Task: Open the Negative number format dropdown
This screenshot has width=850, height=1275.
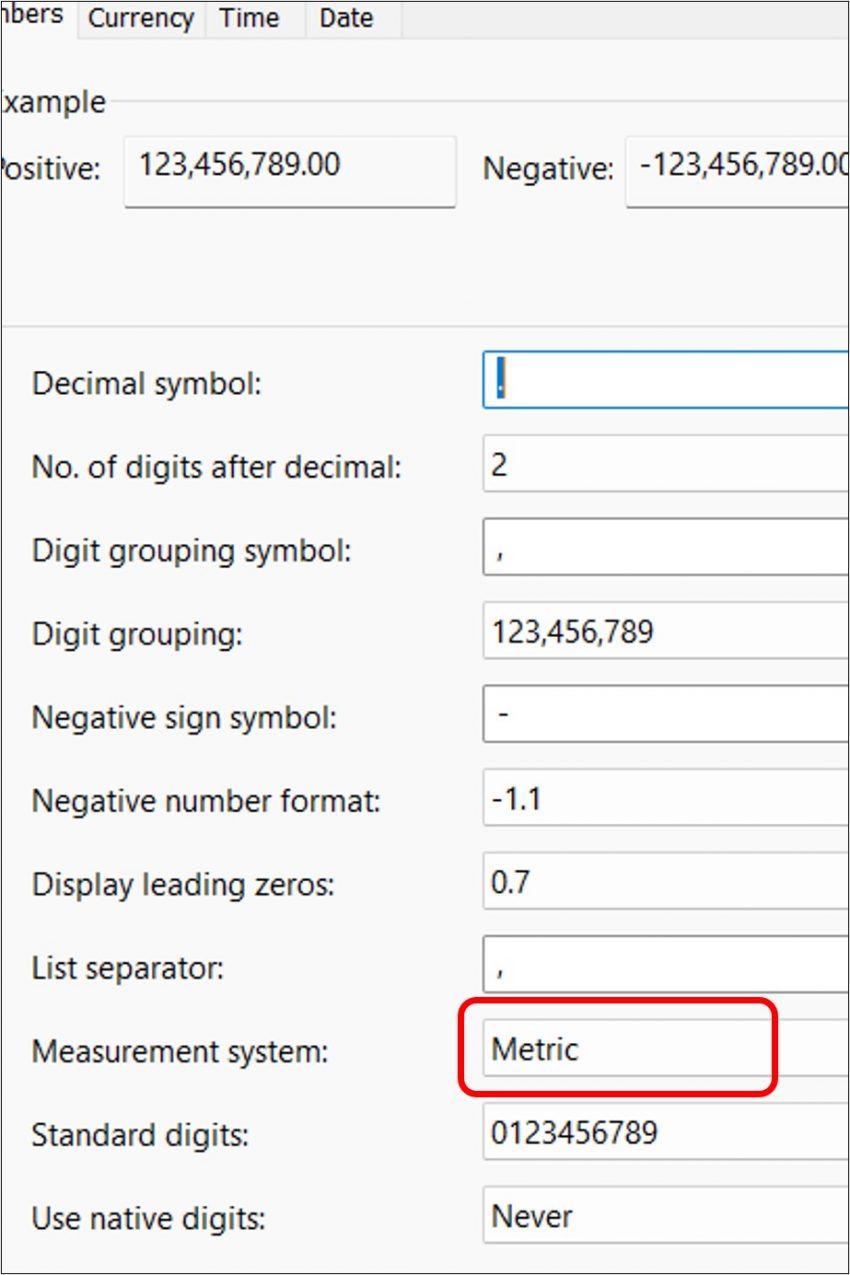Action: pos(665,800)
